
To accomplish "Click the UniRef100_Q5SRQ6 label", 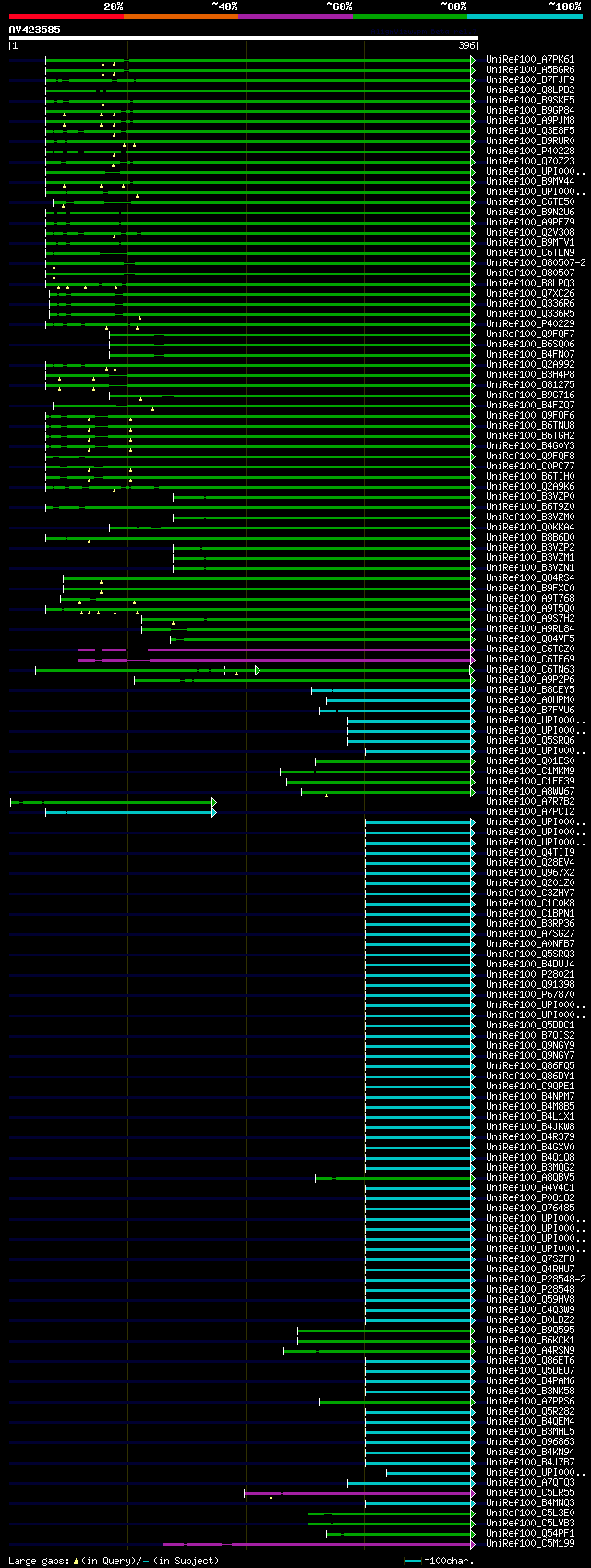I will [530, 741].
